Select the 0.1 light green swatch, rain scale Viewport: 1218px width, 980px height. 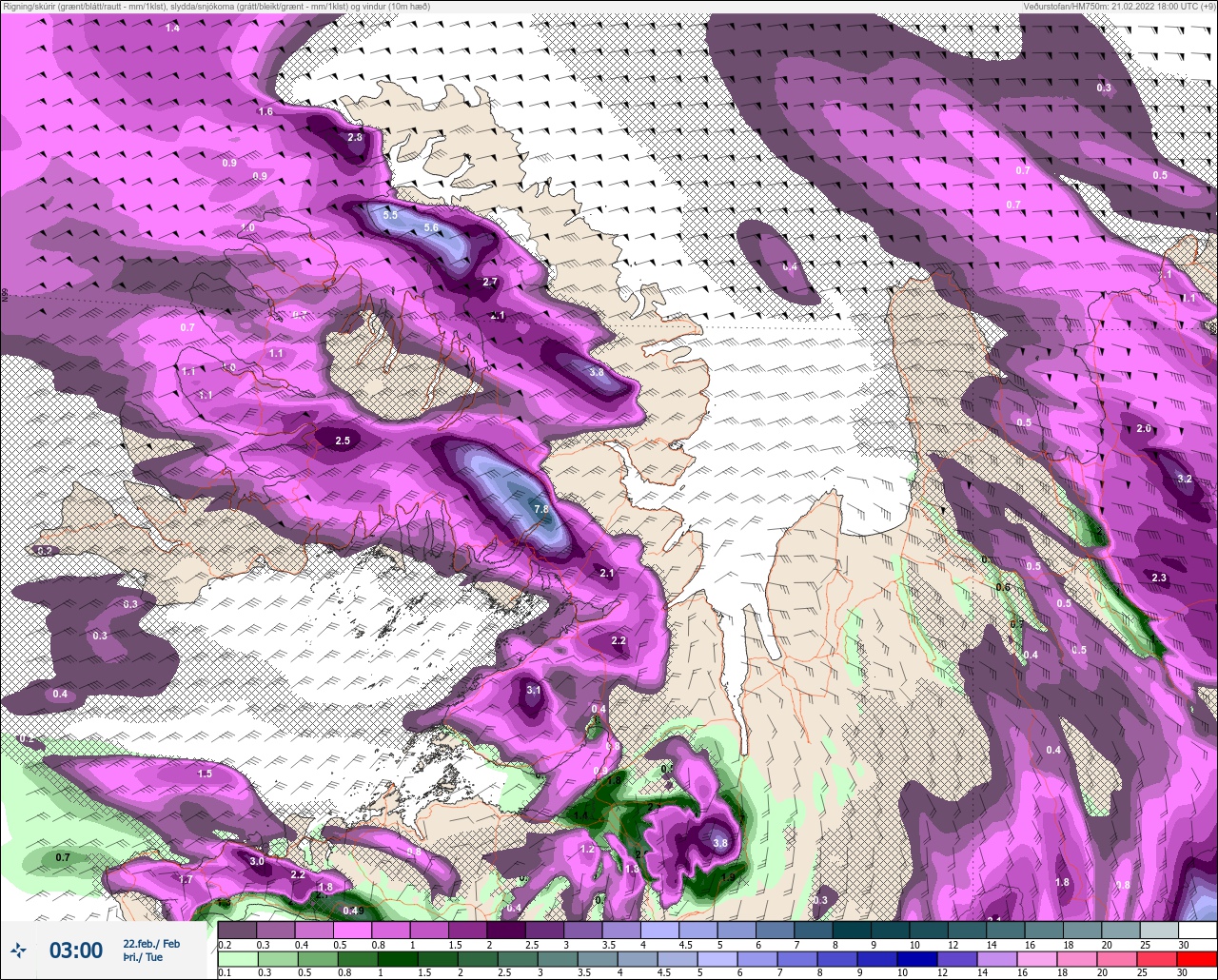[x=237, y=959]
